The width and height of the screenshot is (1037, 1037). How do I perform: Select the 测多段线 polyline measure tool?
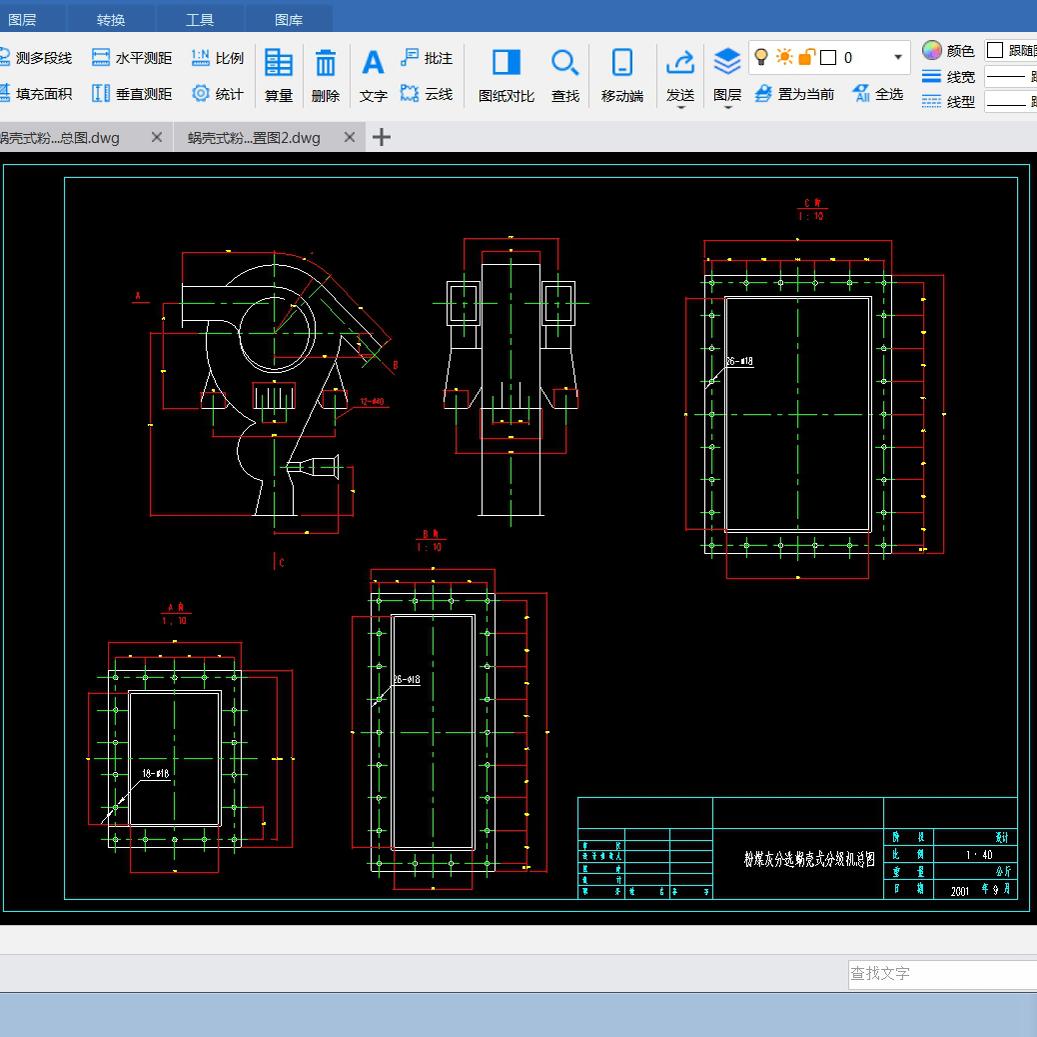36,58
